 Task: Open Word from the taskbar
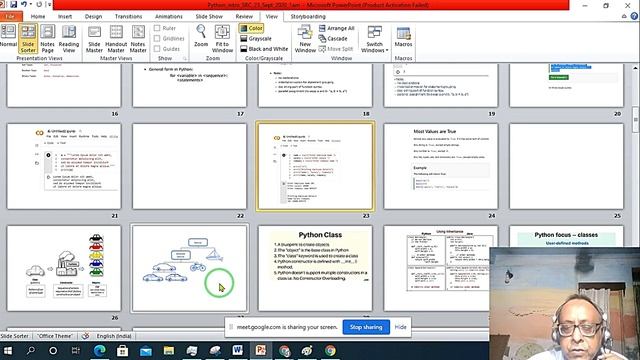pos(238,351)
